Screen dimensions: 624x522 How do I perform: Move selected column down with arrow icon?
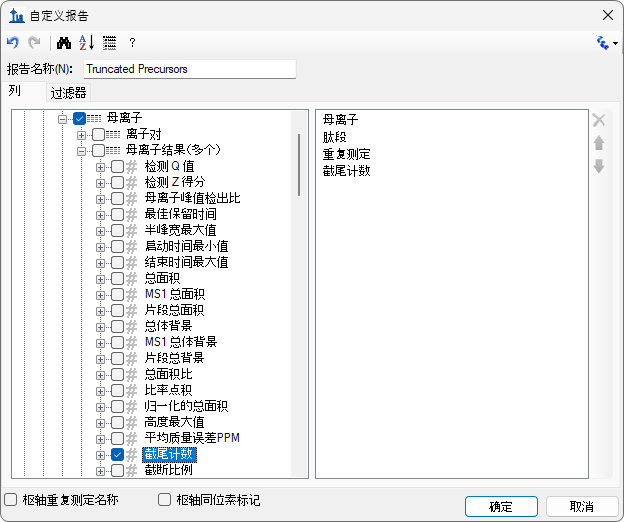[599, 165]
